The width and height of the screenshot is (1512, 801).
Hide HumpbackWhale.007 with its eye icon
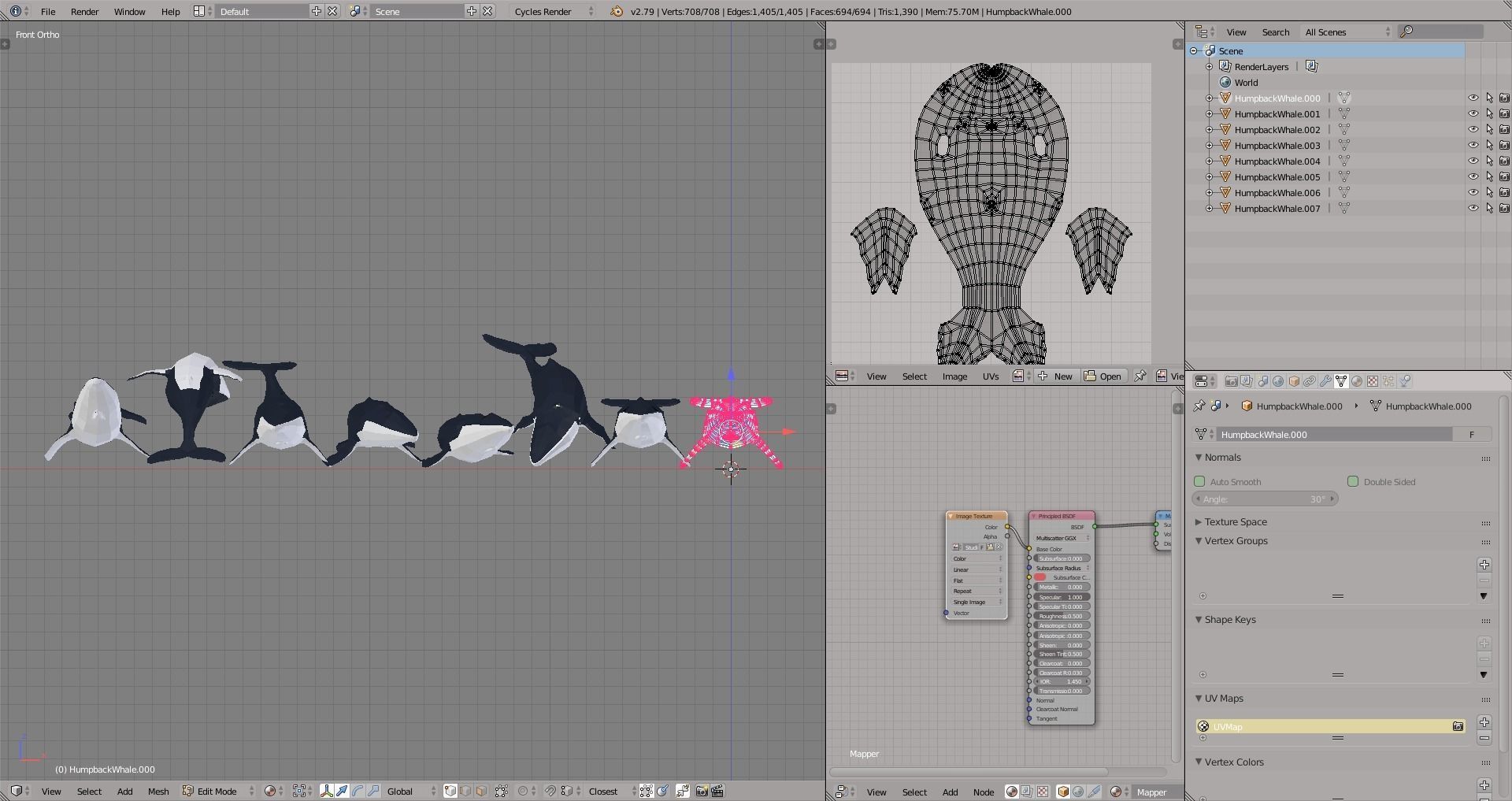(x=1473, y=209)
